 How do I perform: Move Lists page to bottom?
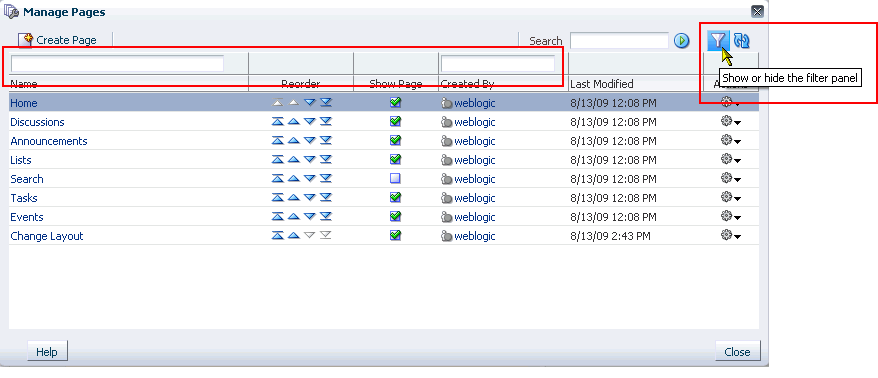click(326, 160)
